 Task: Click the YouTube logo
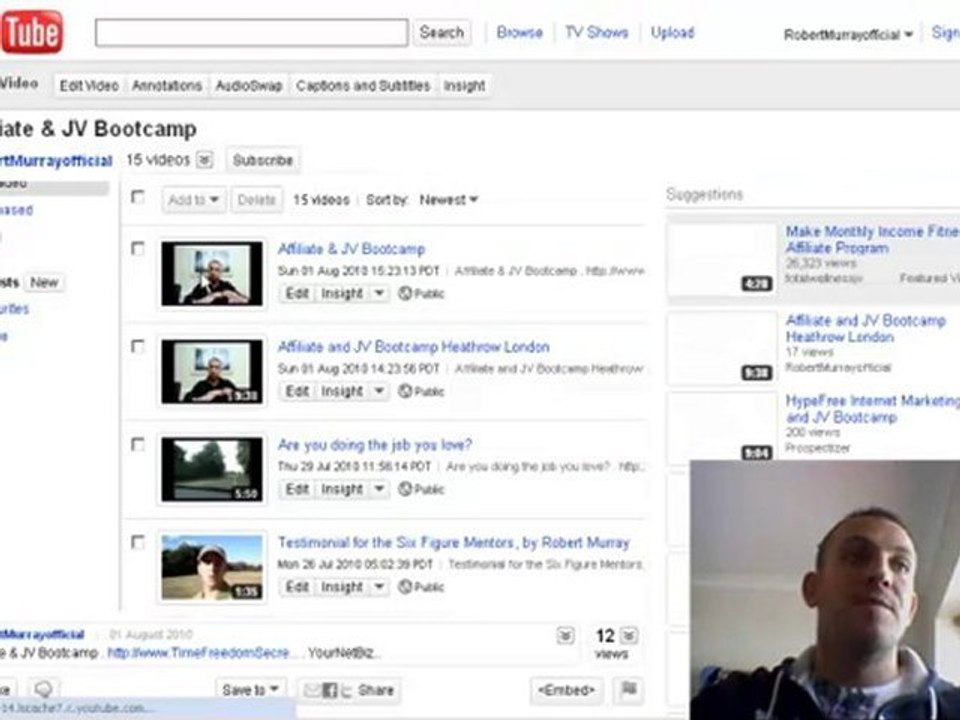pyautogui.click(x=31, y=32)
